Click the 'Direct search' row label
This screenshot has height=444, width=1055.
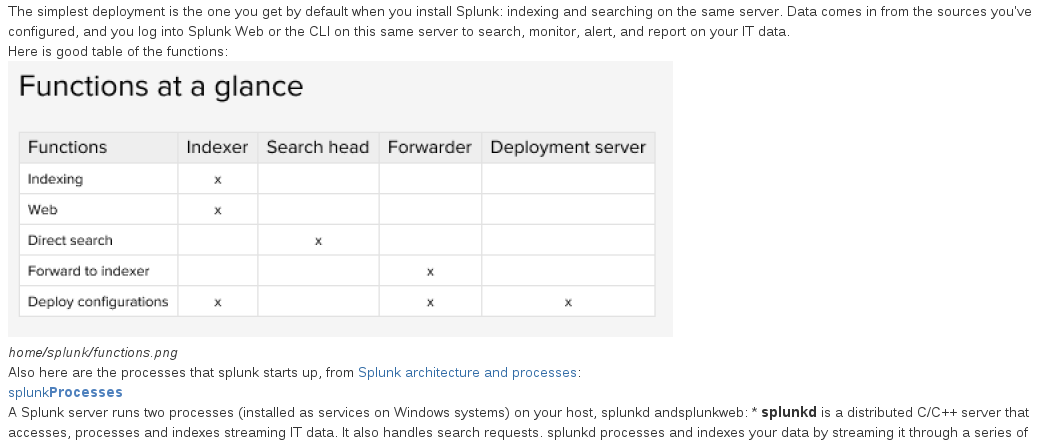click(x=70, y=240)
